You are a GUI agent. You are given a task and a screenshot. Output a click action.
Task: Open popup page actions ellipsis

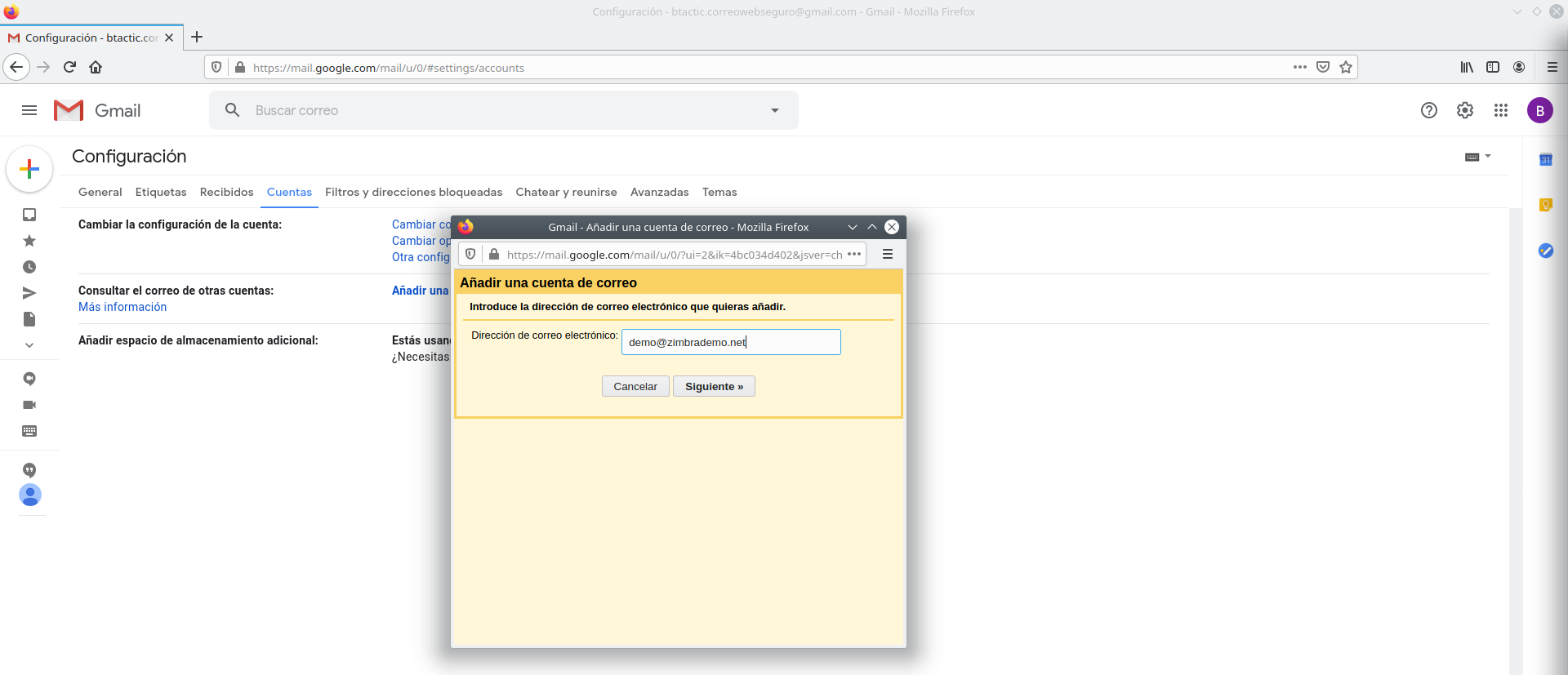854,254
